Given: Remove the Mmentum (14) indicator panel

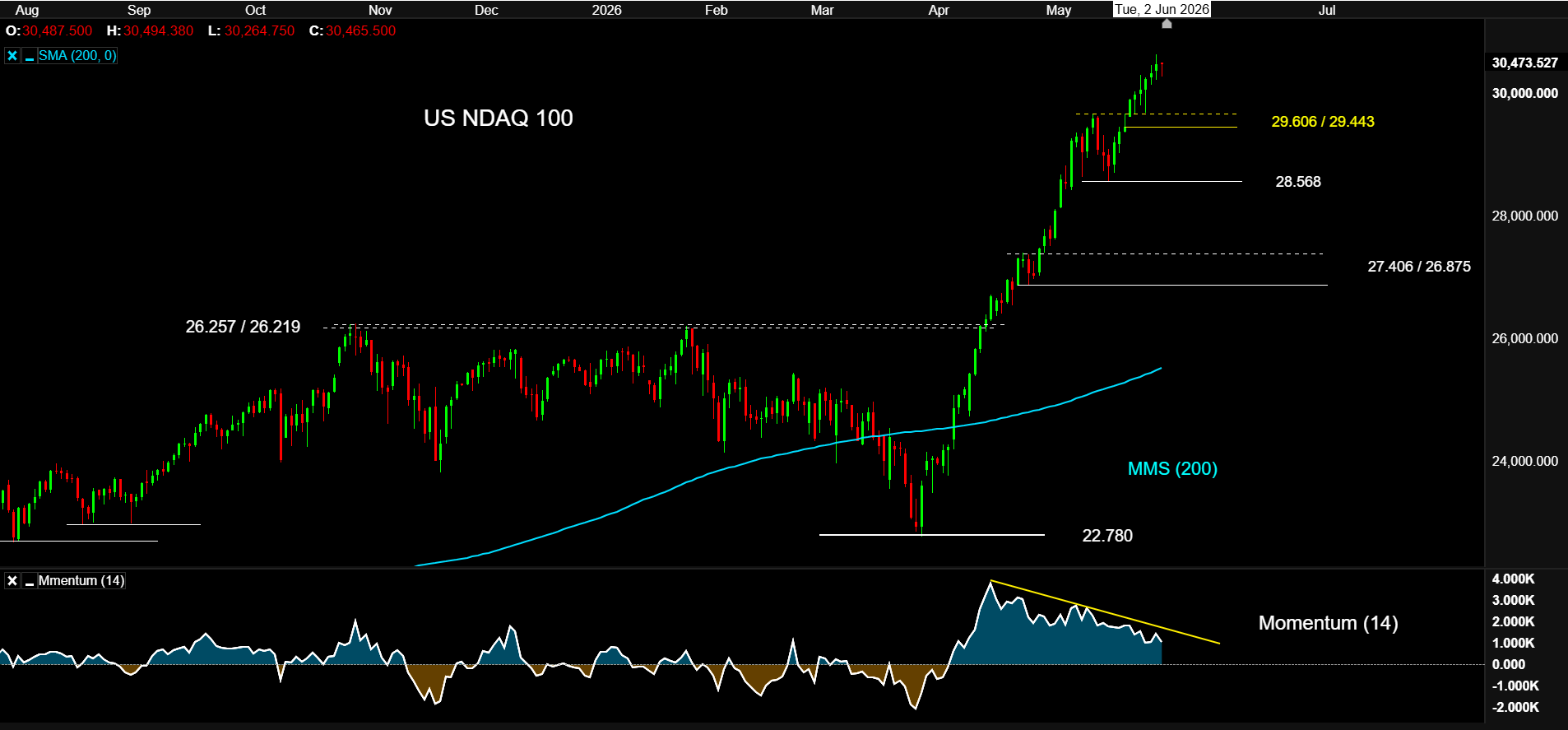Looking at the screenshot, I should (x=12, y=581).
